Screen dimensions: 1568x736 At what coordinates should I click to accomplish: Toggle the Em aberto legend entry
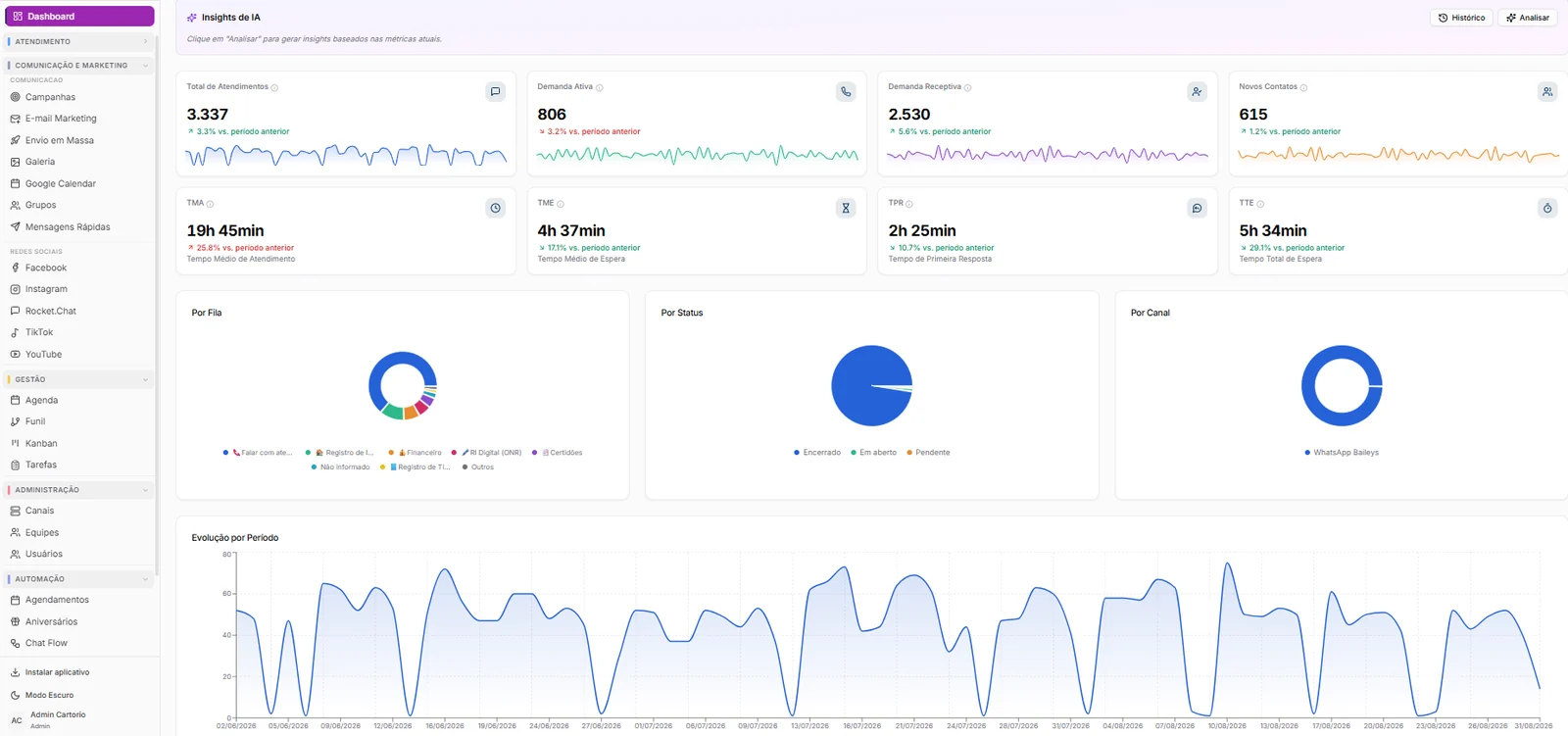pos(873,453)
